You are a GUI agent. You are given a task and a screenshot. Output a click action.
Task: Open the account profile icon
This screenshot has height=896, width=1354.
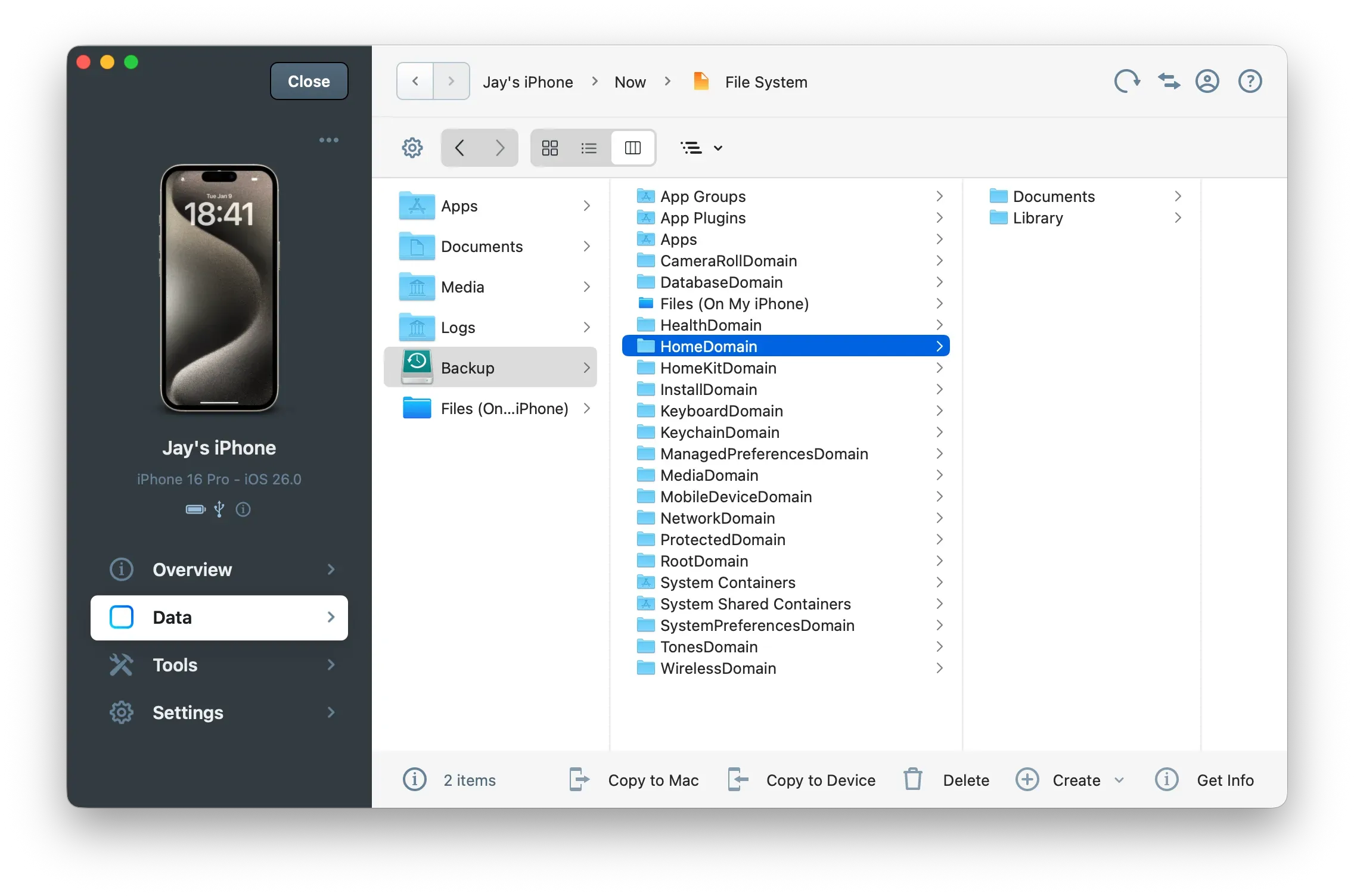pos(1207,81)
